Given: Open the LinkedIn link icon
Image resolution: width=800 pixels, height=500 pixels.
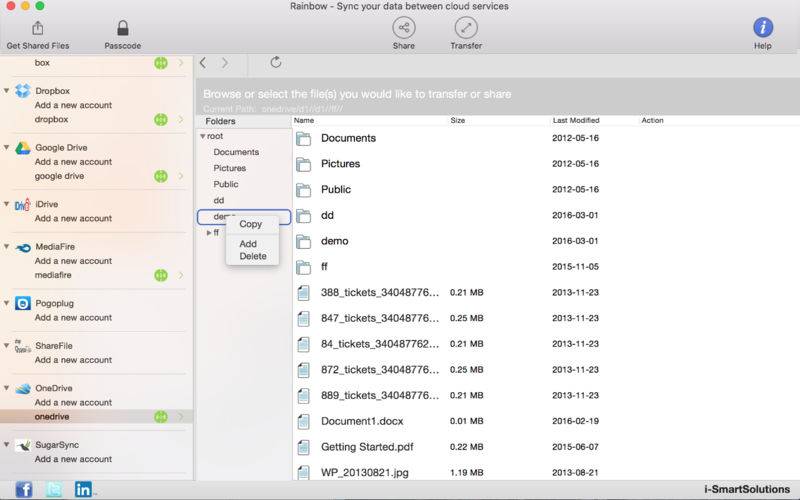Looking at the screenshot, I should coord(83,490).
